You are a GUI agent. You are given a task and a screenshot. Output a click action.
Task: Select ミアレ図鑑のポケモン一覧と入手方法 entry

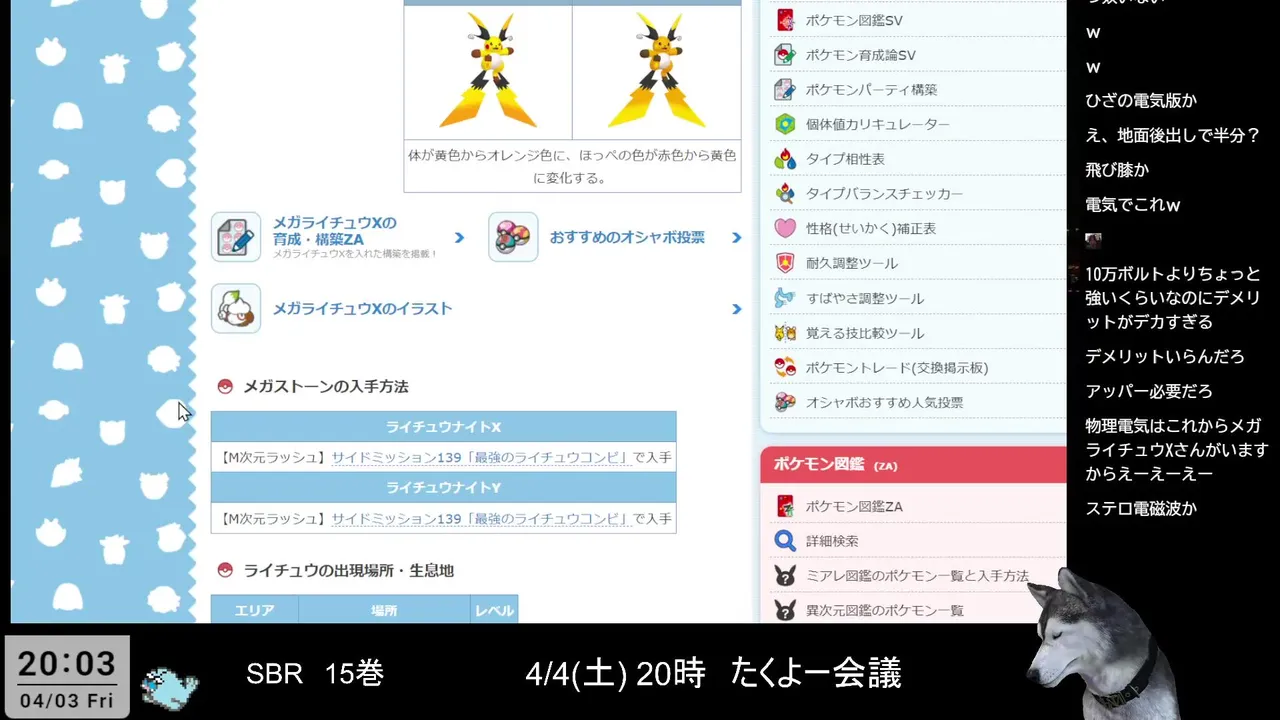(x=917, y=576)
